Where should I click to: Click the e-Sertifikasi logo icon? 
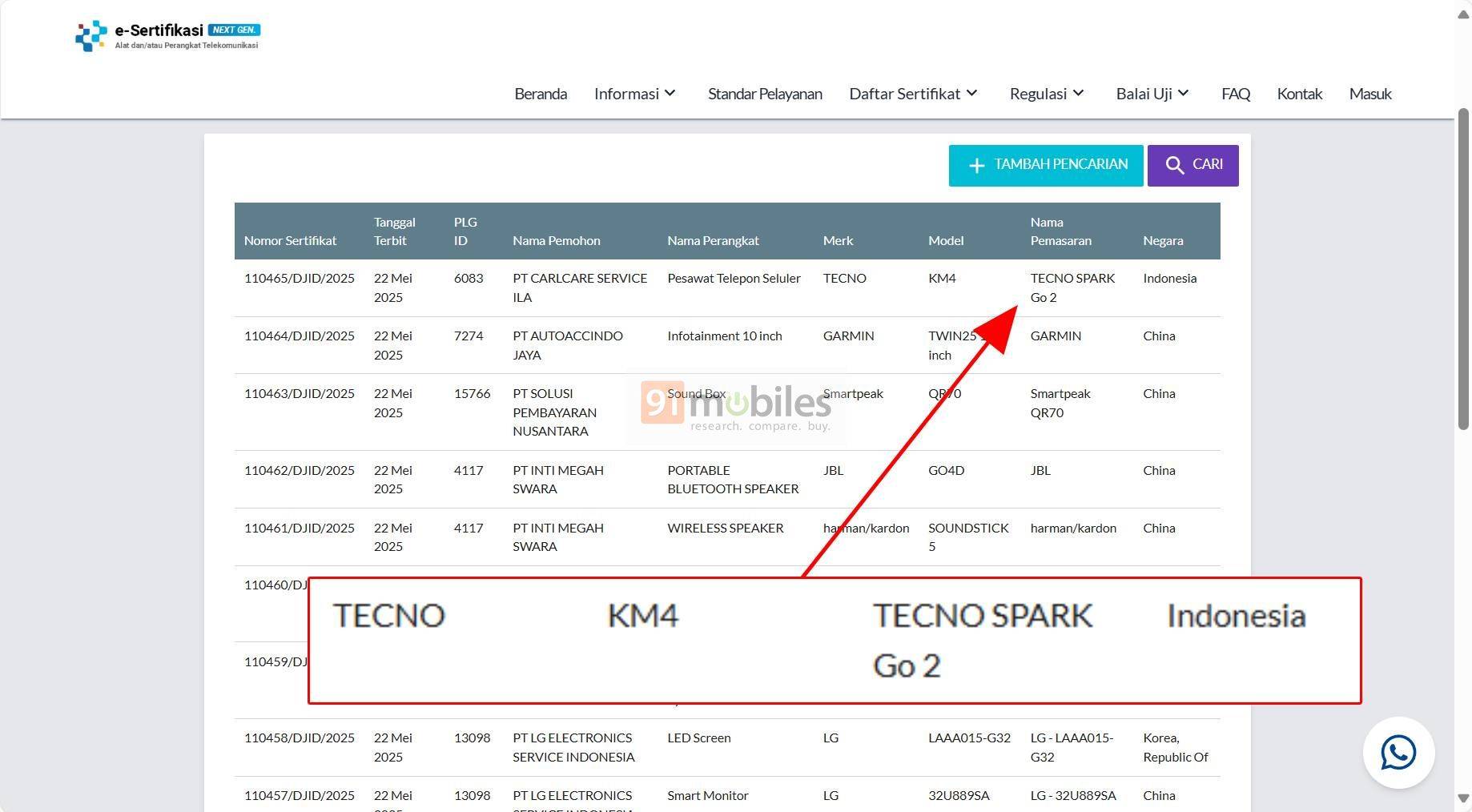[x=90, y=36]
